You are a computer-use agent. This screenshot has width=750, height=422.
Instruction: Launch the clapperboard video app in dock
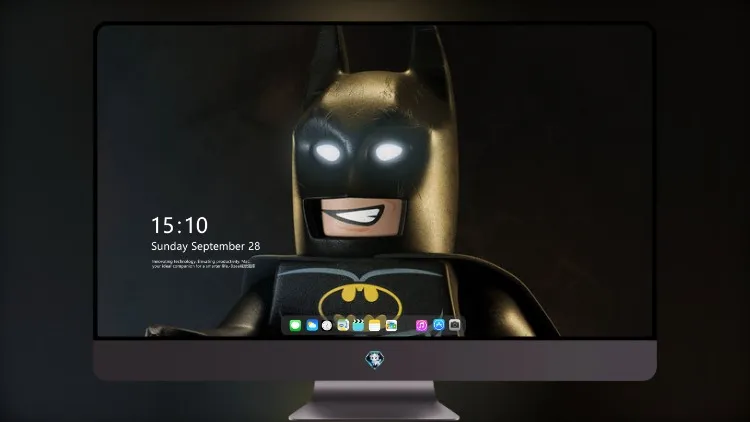coord(358,326)
